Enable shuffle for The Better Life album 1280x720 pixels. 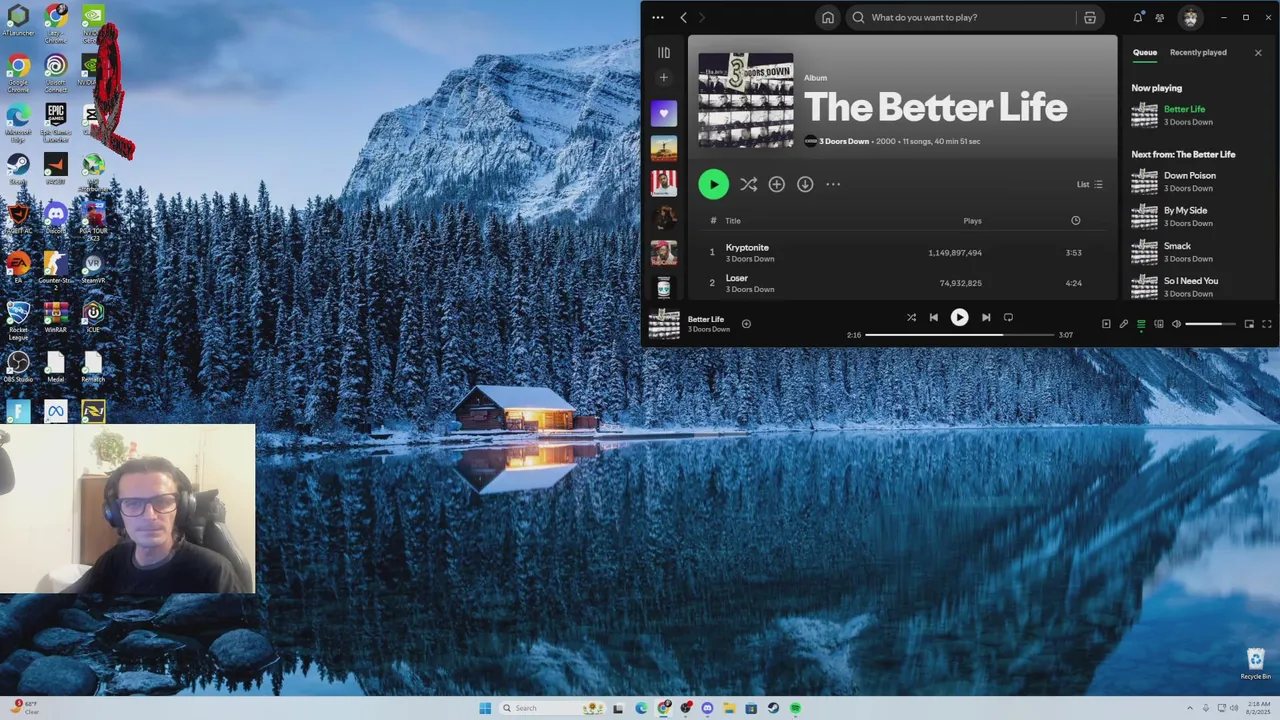[x=748, y=184]
